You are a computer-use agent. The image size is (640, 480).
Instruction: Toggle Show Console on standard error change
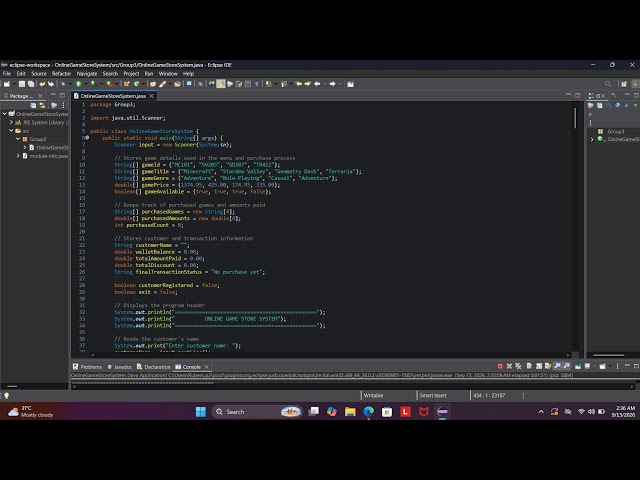(567, 366)
